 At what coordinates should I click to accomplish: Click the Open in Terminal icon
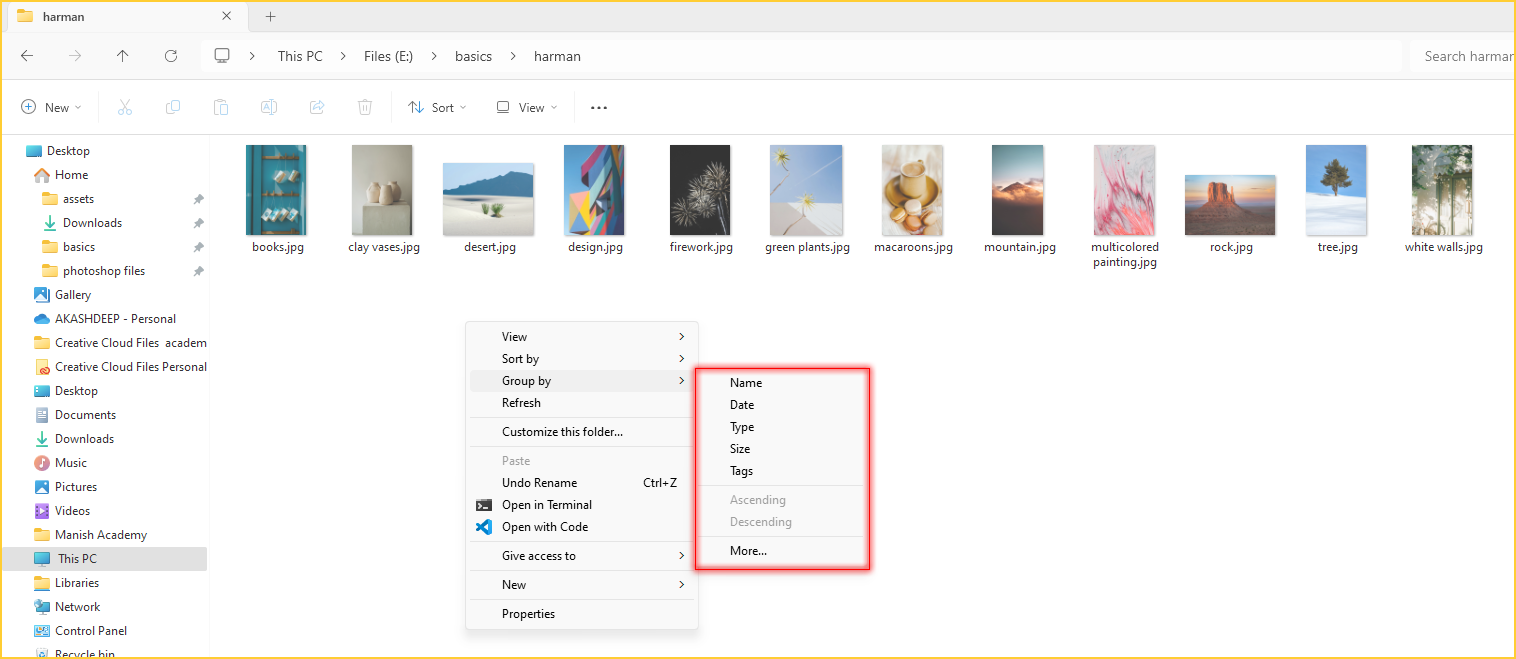484,505
